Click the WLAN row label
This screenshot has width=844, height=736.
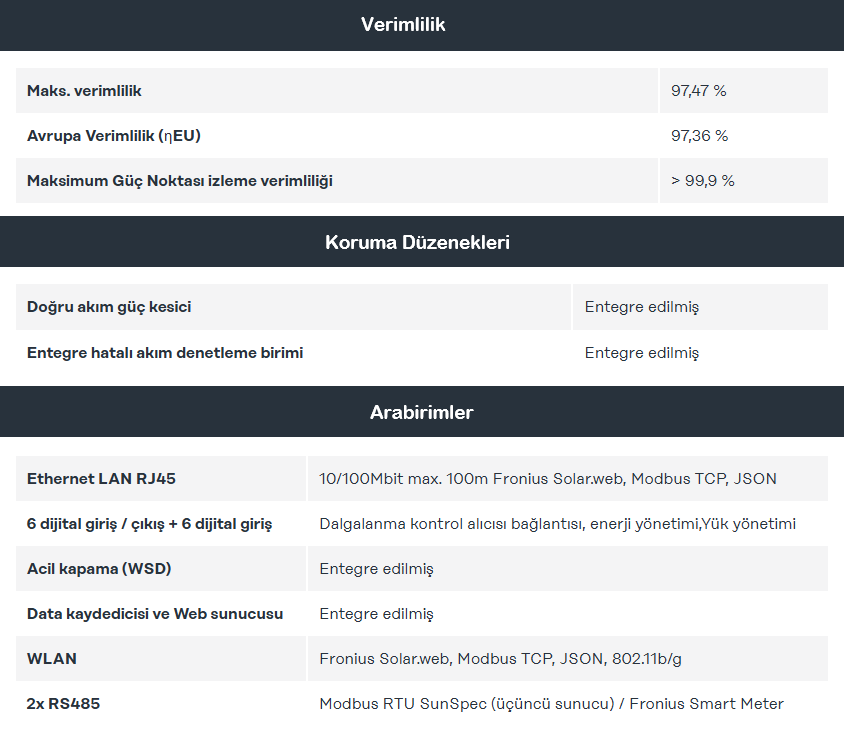pos(52,658)
